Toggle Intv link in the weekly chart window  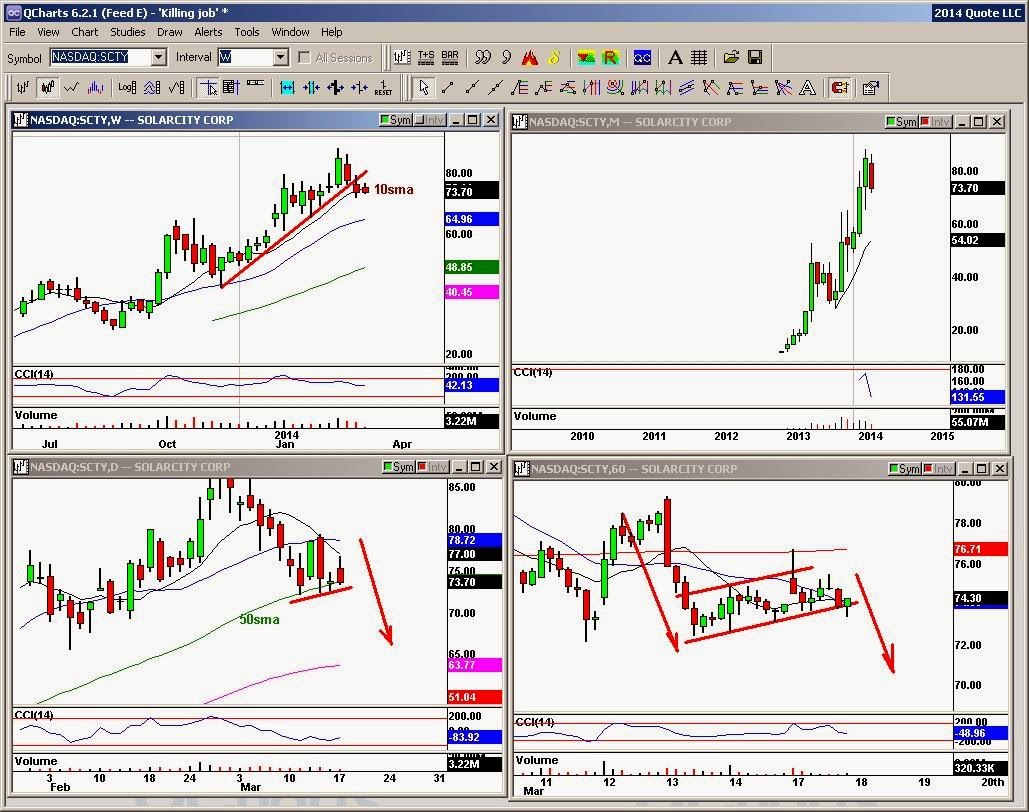[x=430, y=120]
